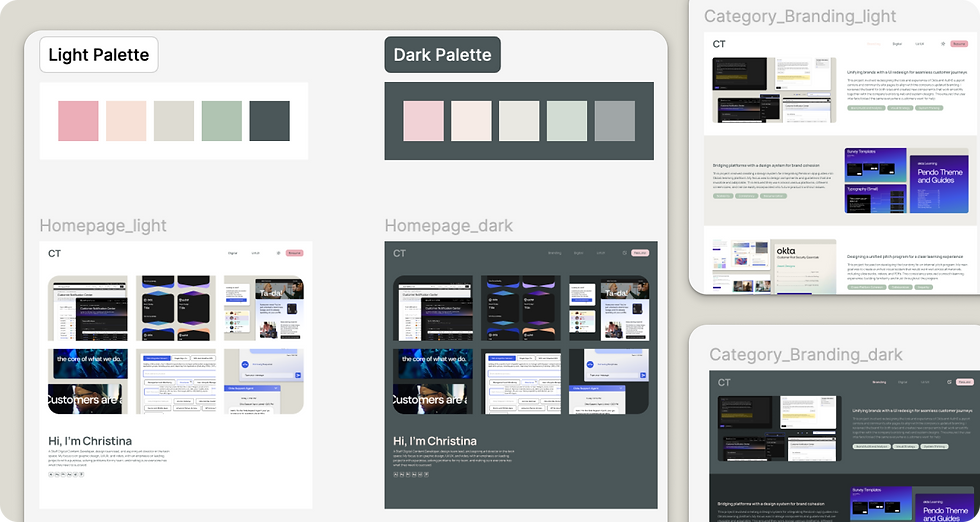Click 'Unifying brands' project title in Category_Branding_light
Image resolution: width=980 pixels, height=522 pixels.
click(x=907, y=73)
